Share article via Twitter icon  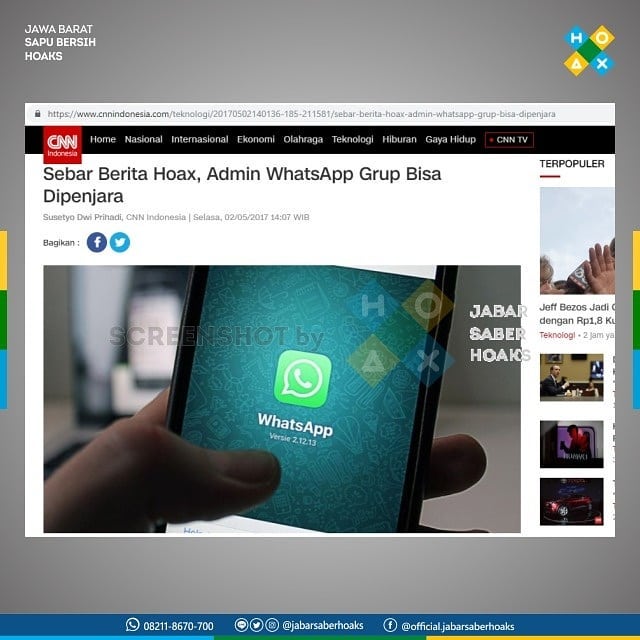click(x=120, y=242)
